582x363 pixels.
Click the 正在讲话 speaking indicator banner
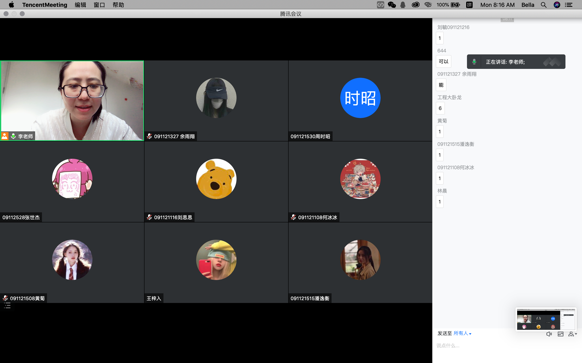click(x=516, y=62)
